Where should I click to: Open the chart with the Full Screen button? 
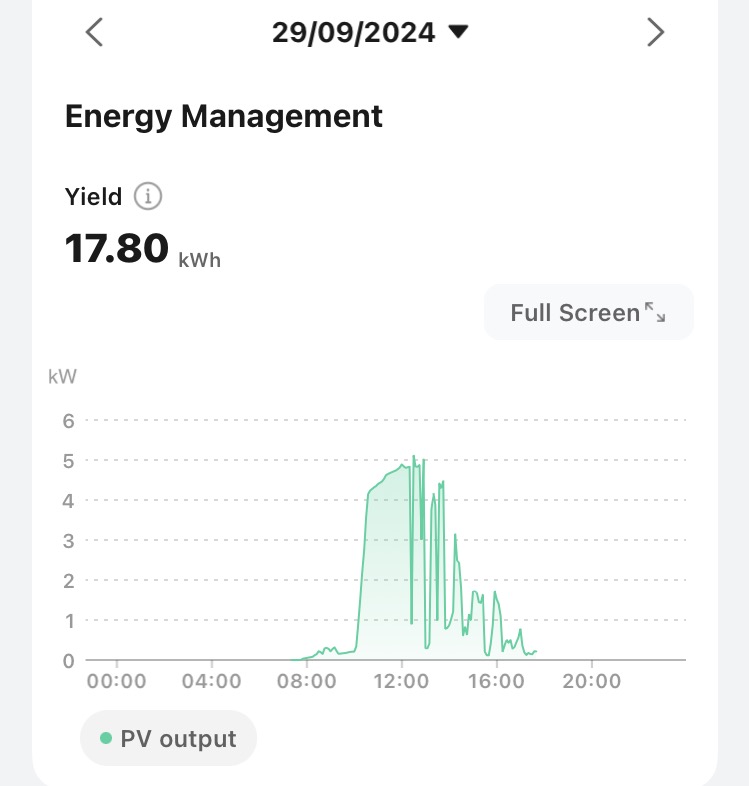(588, 312)
